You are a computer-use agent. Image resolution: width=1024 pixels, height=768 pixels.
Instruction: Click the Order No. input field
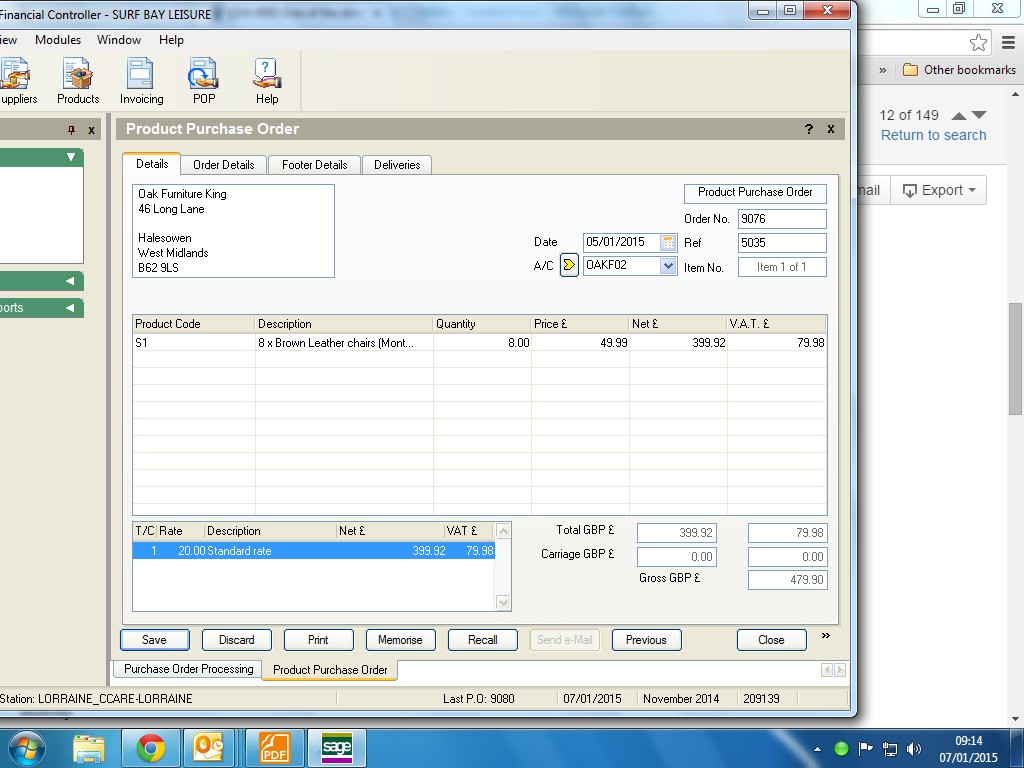click(x=782, y=219)
